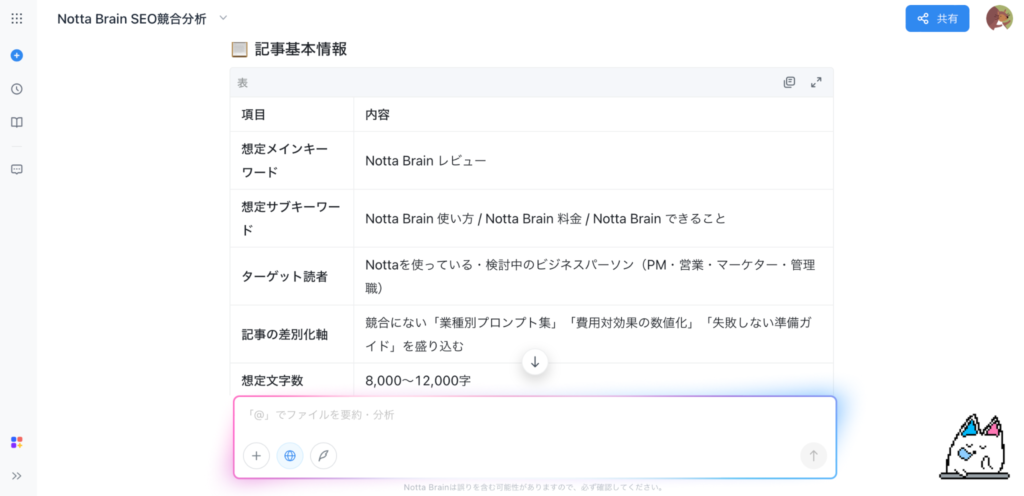Open the chat title dropdown chevron

pyautogui.click(x=223, y=18)
